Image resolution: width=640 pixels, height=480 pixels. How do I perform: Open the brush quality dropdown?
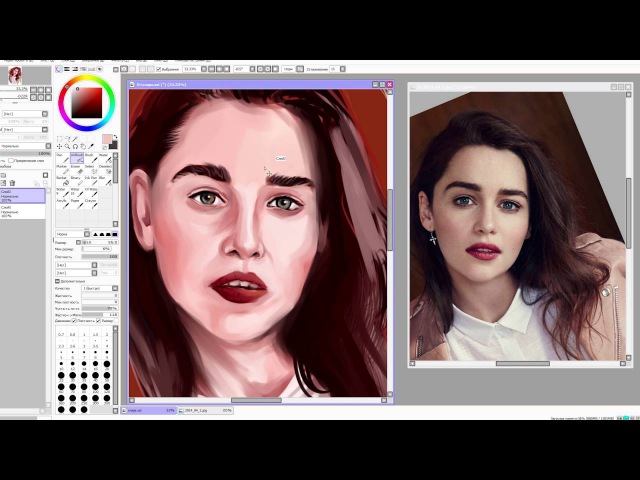point(100,289)
